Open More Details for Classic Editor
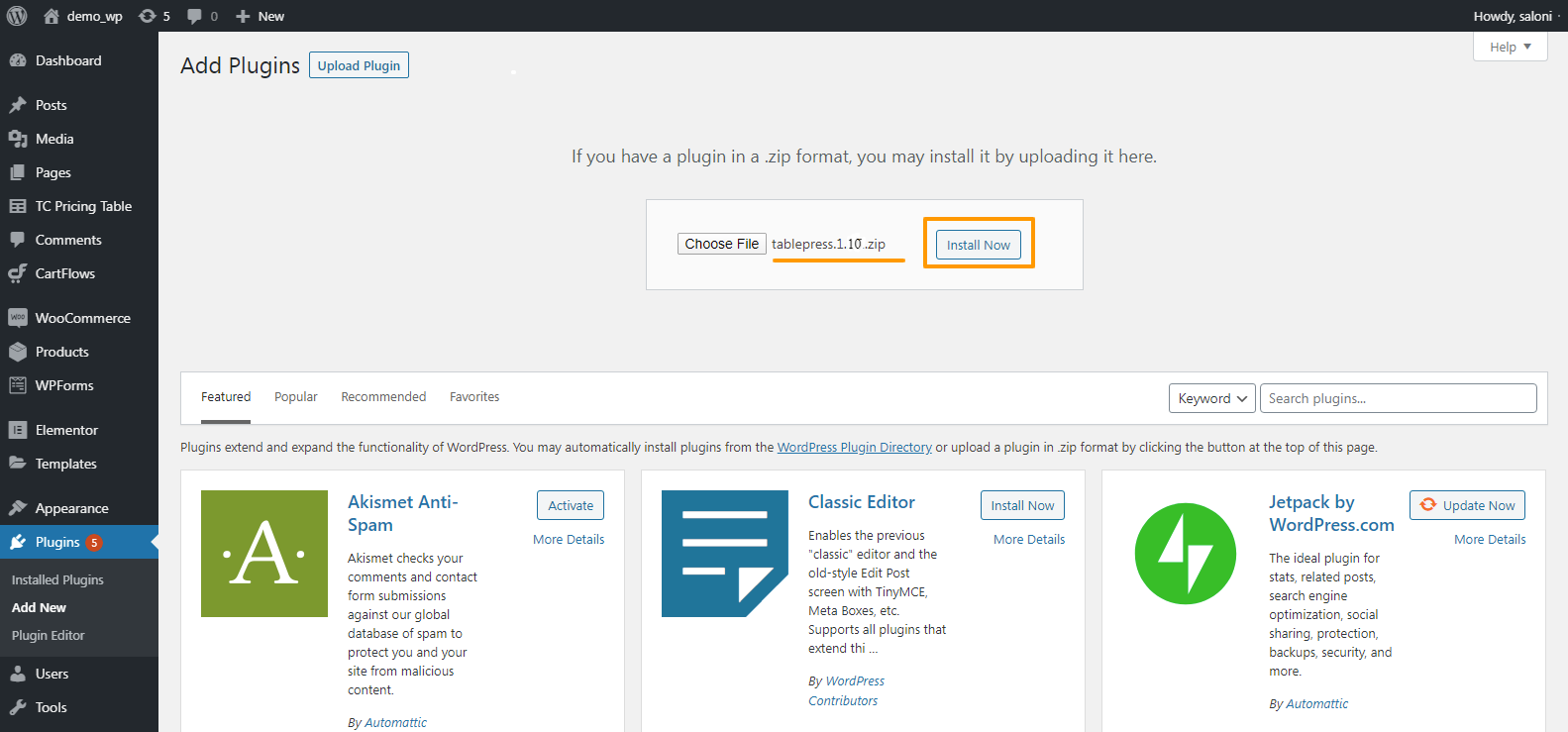Viewport: 1568px width, 732px height. pos(1029,540)
